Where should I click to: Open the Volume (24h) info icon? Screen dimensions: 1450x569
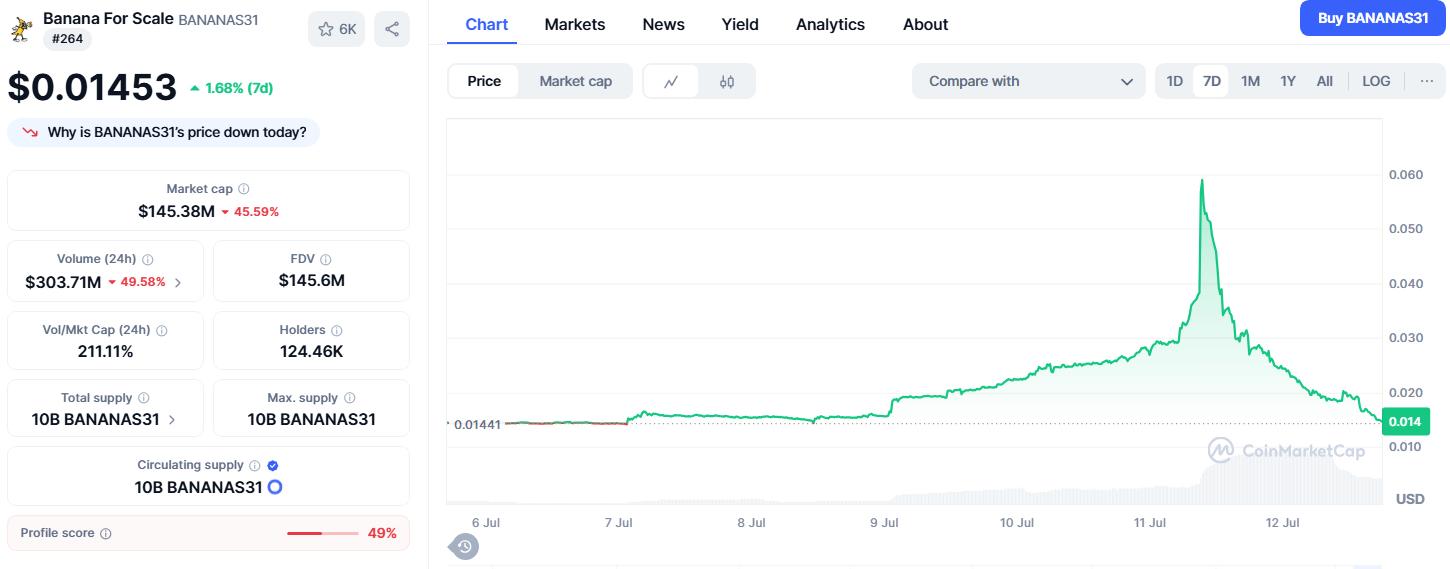click(x=148, y=259)
